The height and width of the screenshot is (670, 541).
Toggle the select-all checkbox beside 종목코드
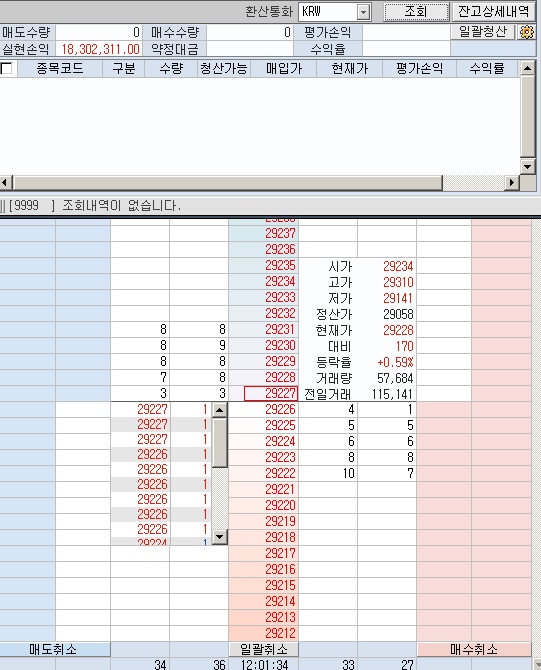coord(6,68)
